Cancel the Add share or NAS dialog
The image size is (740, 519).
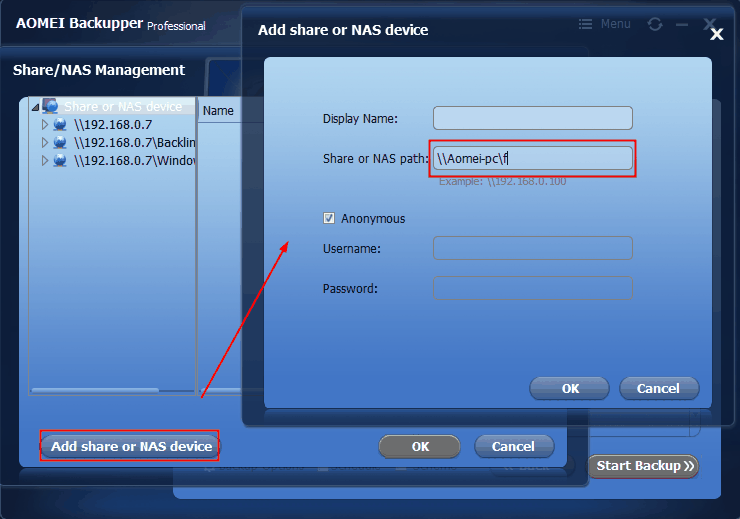tap(659, 388)
